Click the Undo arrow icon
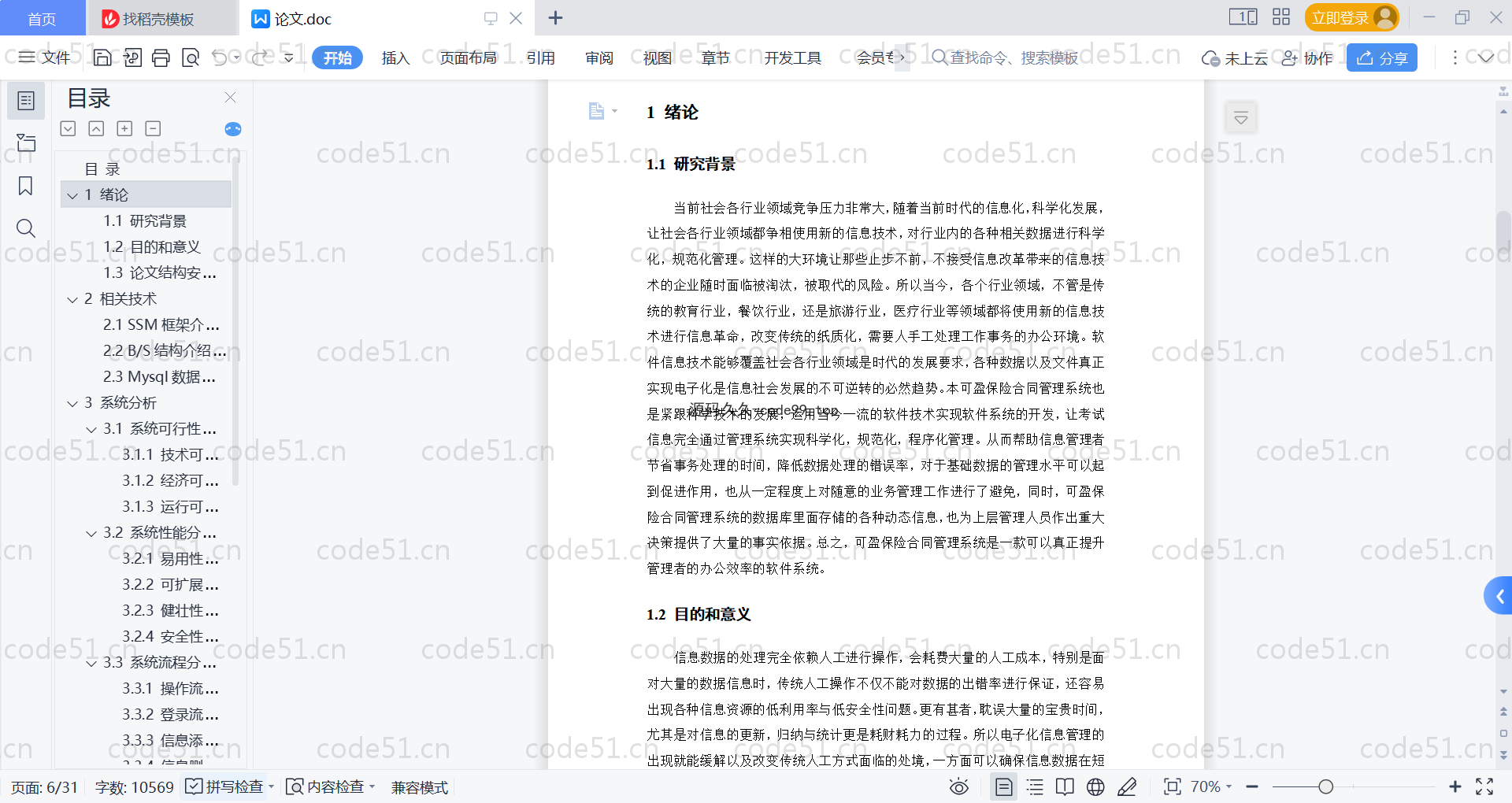The image size is (1512, 803). [x=220, y=57]
